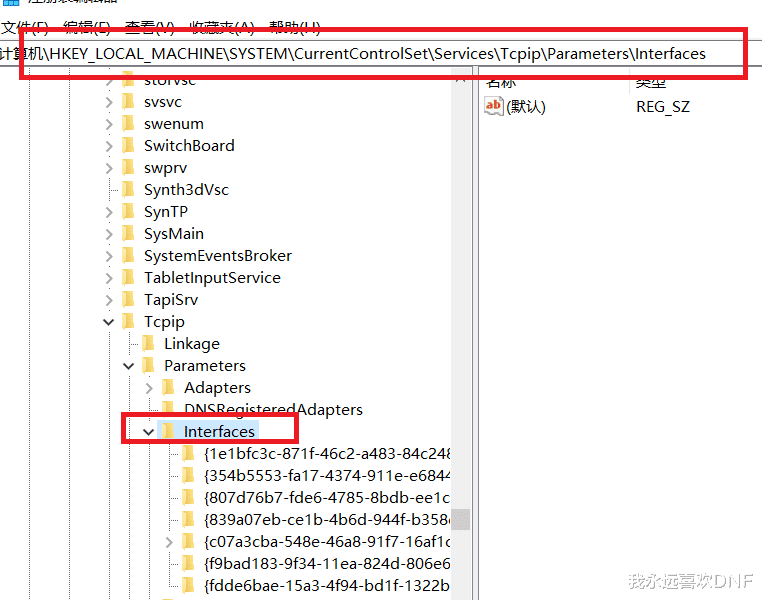Select the {354b5553-fa17-4374 interface key
This screenshot has width=762, height=600.
coord(327,476)
